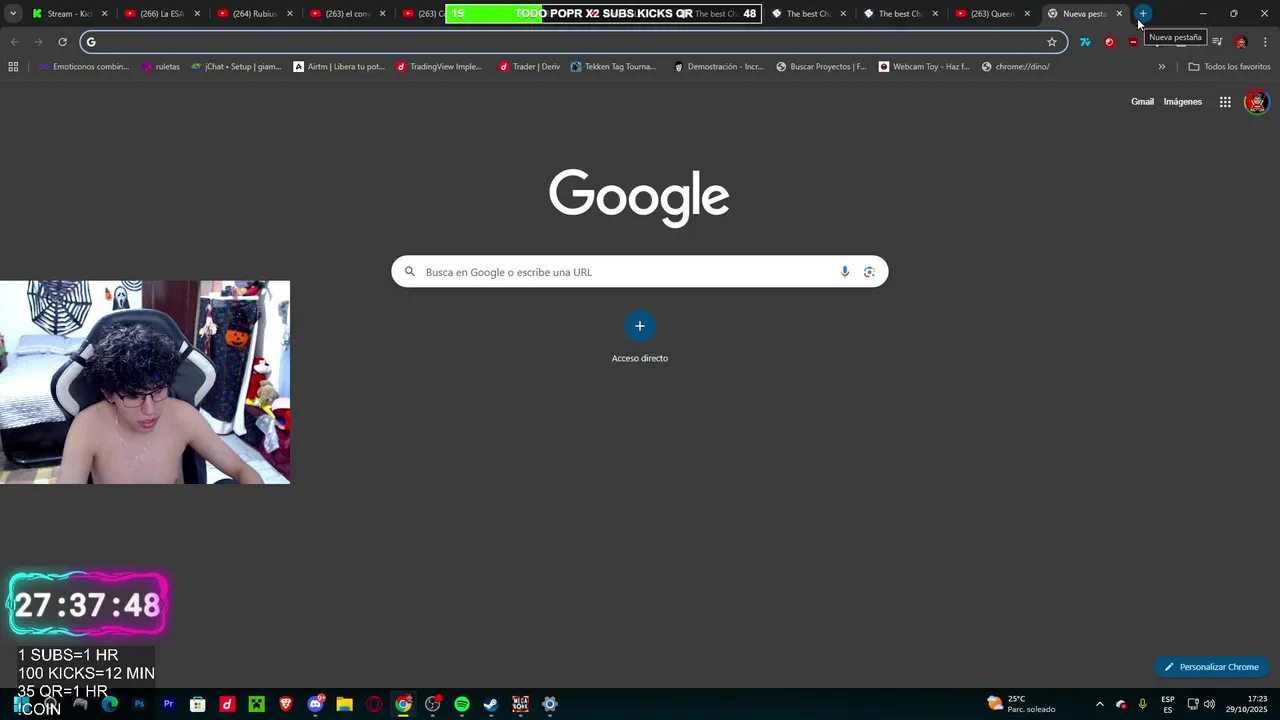Open Demostración - Incr... bookmark
This screenshot has width=1280, height=720.
pyautogui.click(x=719, y=67)
